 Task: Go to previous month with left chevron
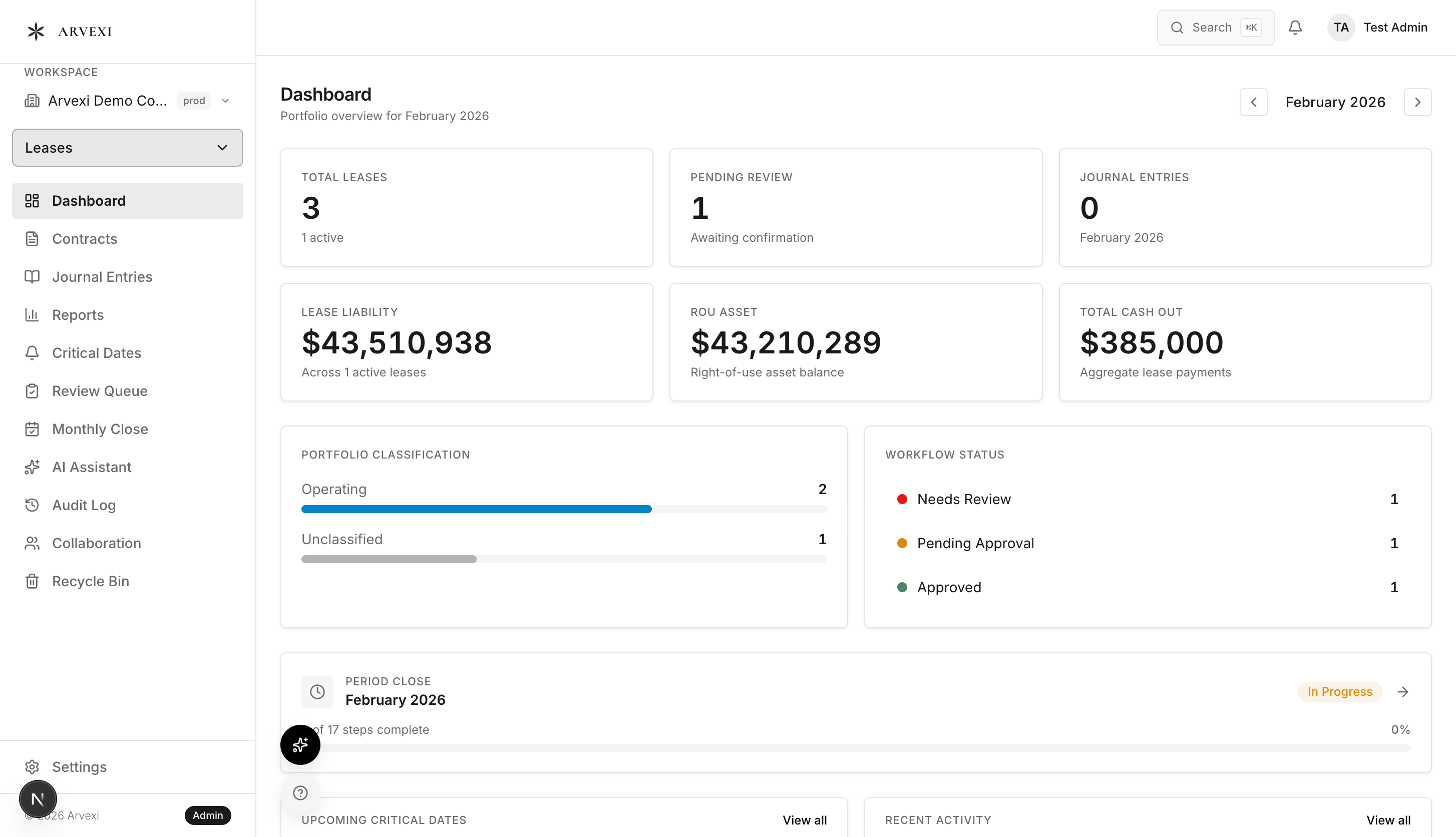click(x=1253, y=102)
